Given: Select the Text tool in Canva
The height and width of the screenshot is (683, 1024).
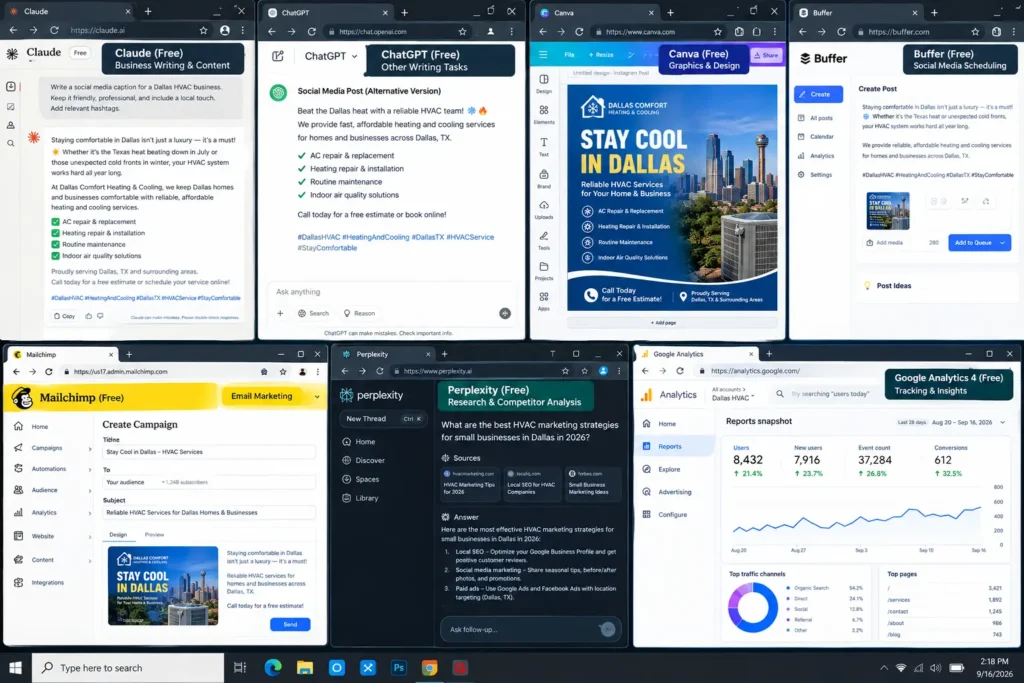Looking at the screenshot, I should pos(544,146).
